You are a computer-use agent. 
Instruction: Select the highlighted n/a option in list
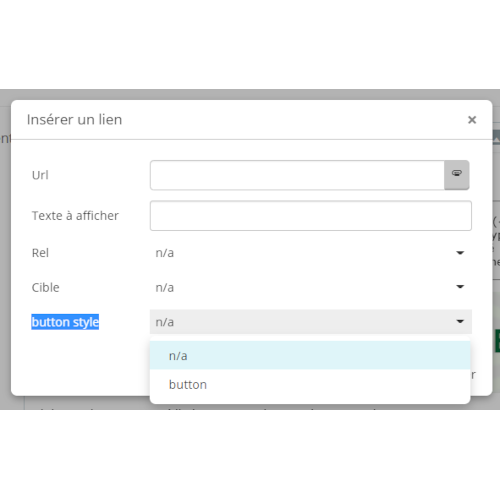pos(310,356)
